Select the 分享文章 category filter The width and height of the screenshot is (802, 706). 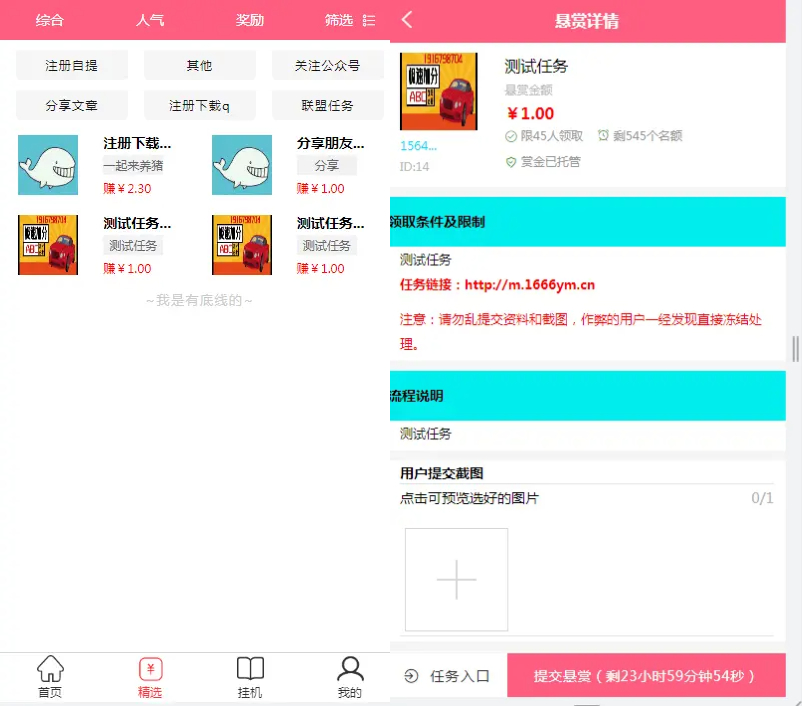(x=72, y=105)
